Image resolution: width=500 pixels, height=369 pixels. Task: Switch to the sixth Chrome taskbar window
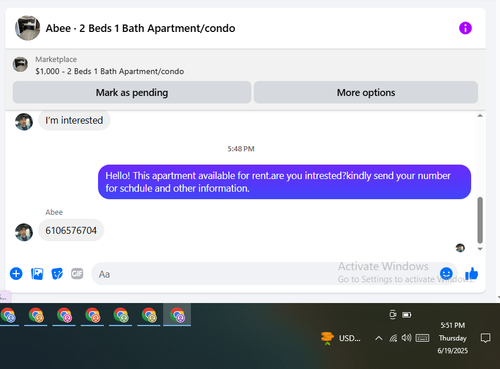click(x=149, y=315)
